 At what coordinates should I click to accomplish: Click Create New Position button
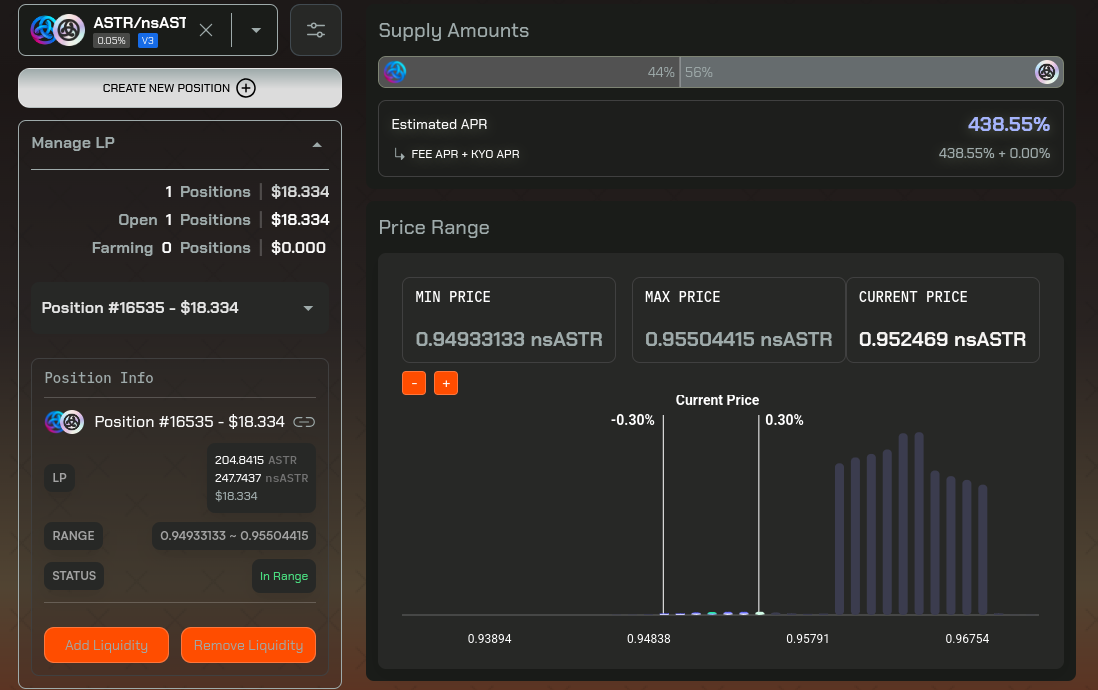[x=180, y=88]
